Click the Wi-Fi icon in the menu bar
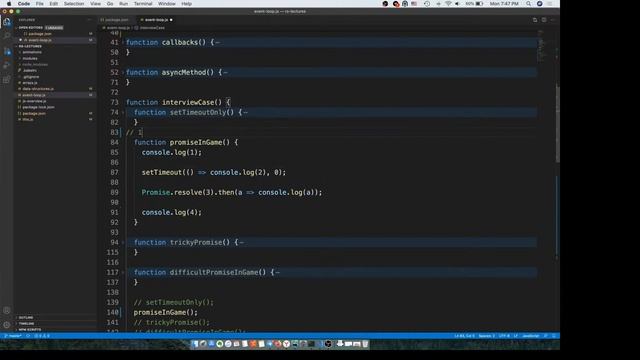The width and height of the screenshot is (640, 360). coord(448,4)
